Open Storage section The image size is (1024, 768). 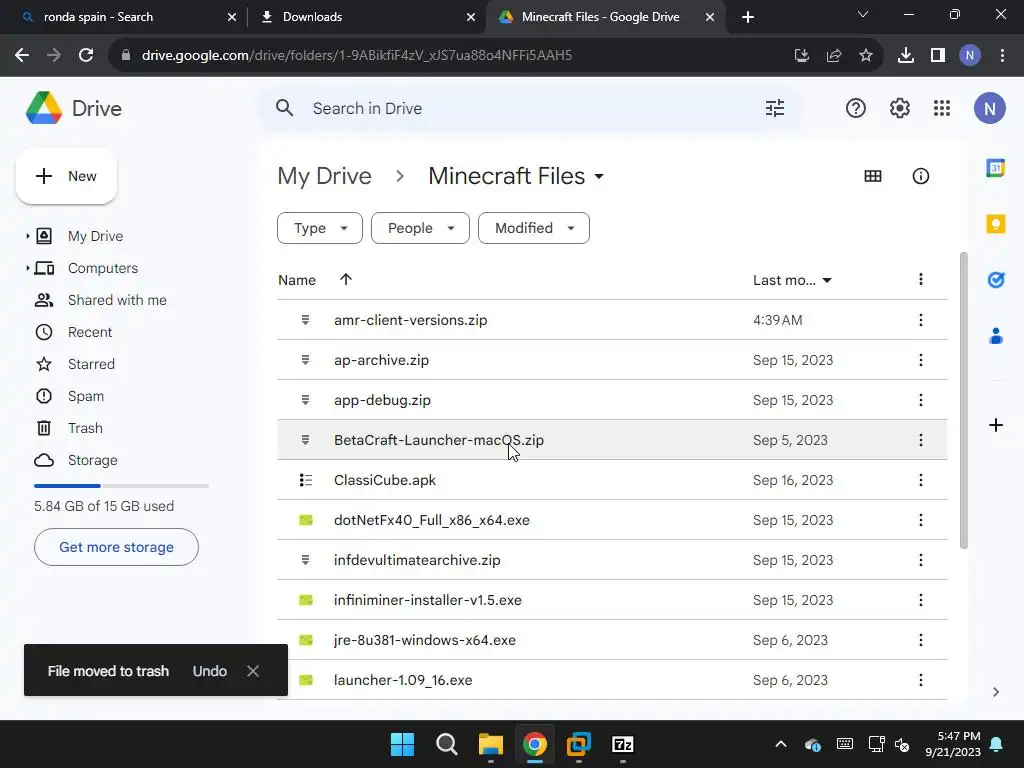[x=92, y=460]
